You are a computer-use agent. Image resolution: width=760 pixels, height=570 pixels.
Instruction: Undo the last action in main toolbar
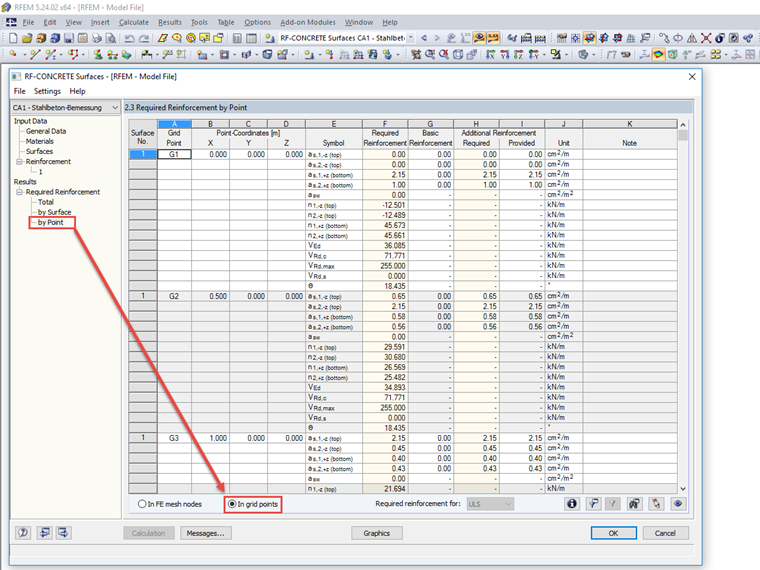129,38
